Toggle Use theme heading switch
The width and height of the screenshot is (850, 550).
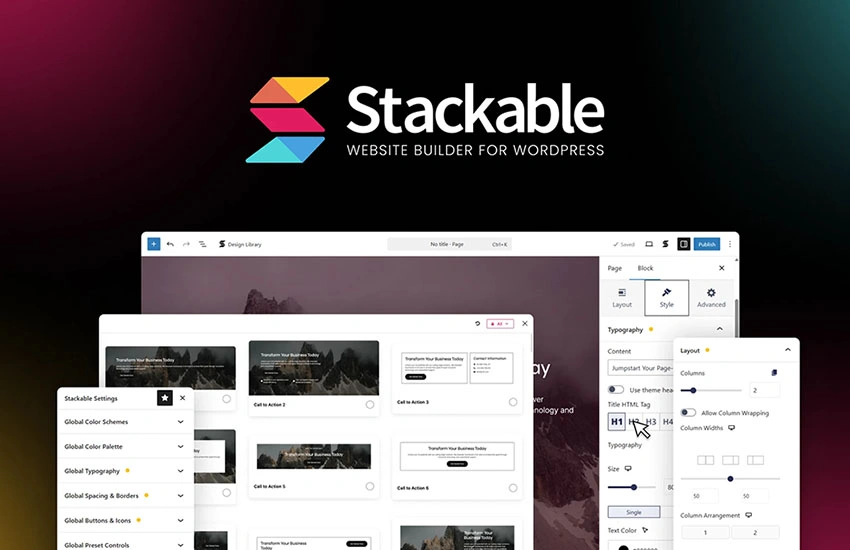pyautogui.click(x=616, y=390)
